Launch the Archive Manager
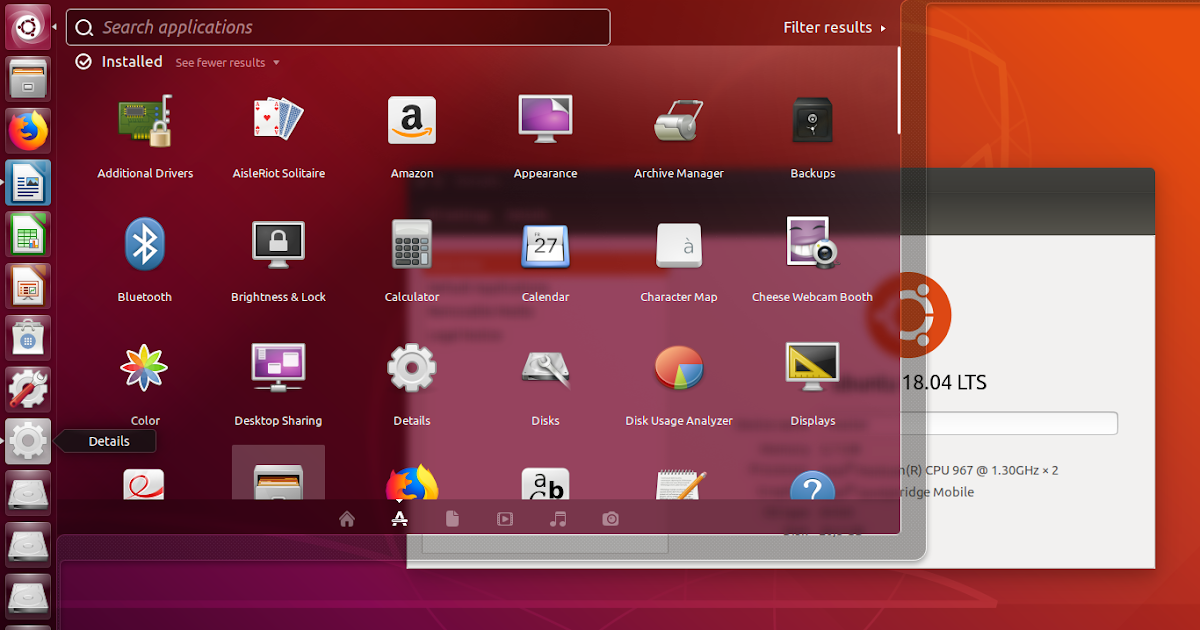Viewport: 1200px width, 630px height. point(679,120)
